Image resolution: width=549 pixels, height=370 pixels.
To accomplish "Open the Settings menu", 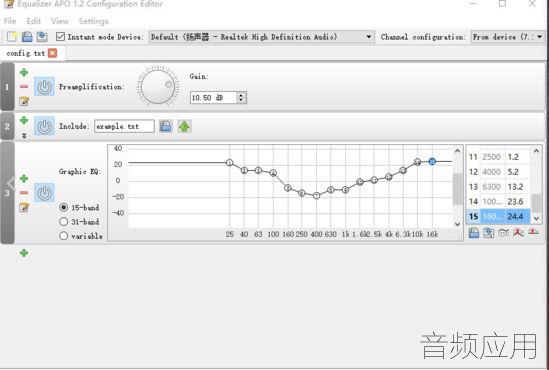I will (x=93, y=21).
